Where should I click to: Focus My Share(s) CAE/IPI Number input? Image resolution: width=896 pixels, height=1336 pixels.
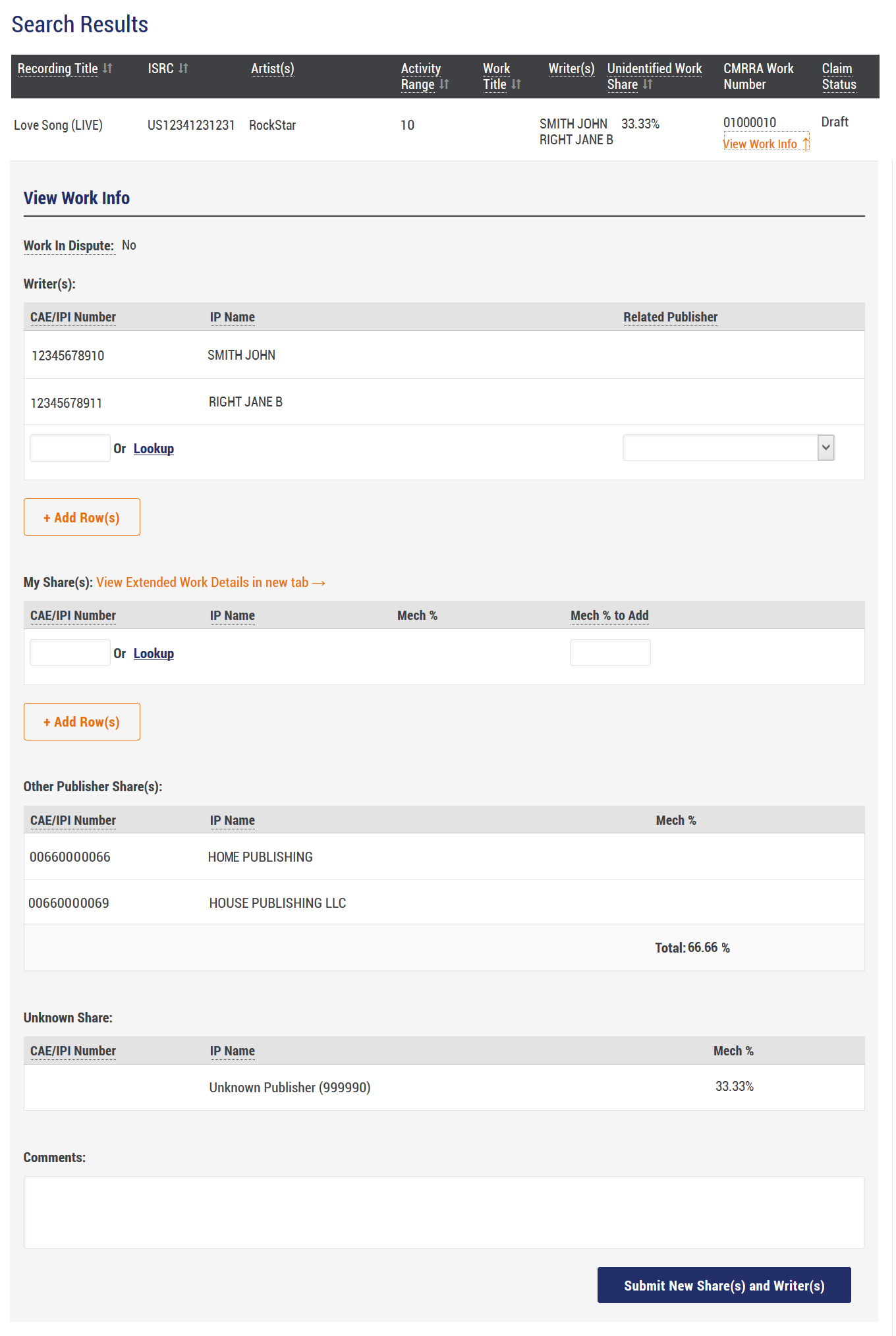tap(70, 653)
